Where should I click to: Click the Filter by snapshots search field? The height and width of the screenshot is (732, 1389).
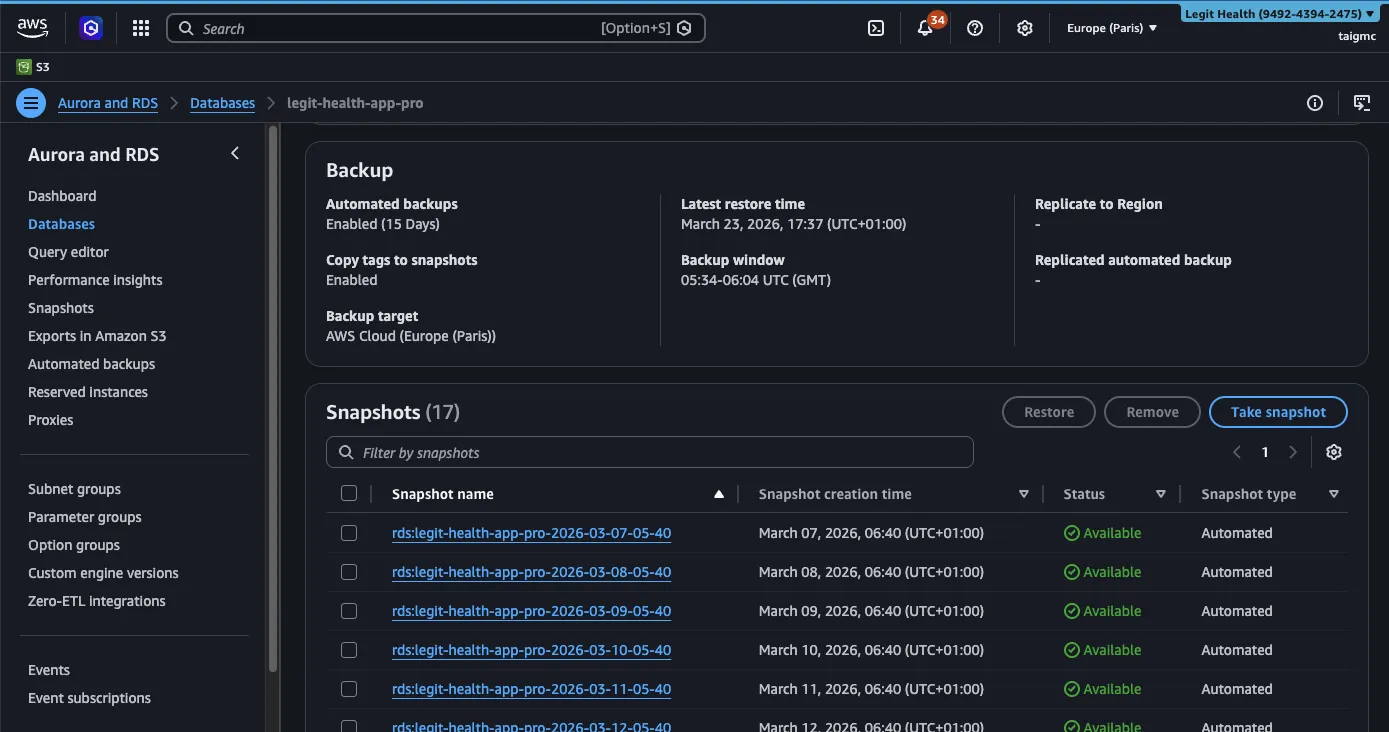(649, 452)
